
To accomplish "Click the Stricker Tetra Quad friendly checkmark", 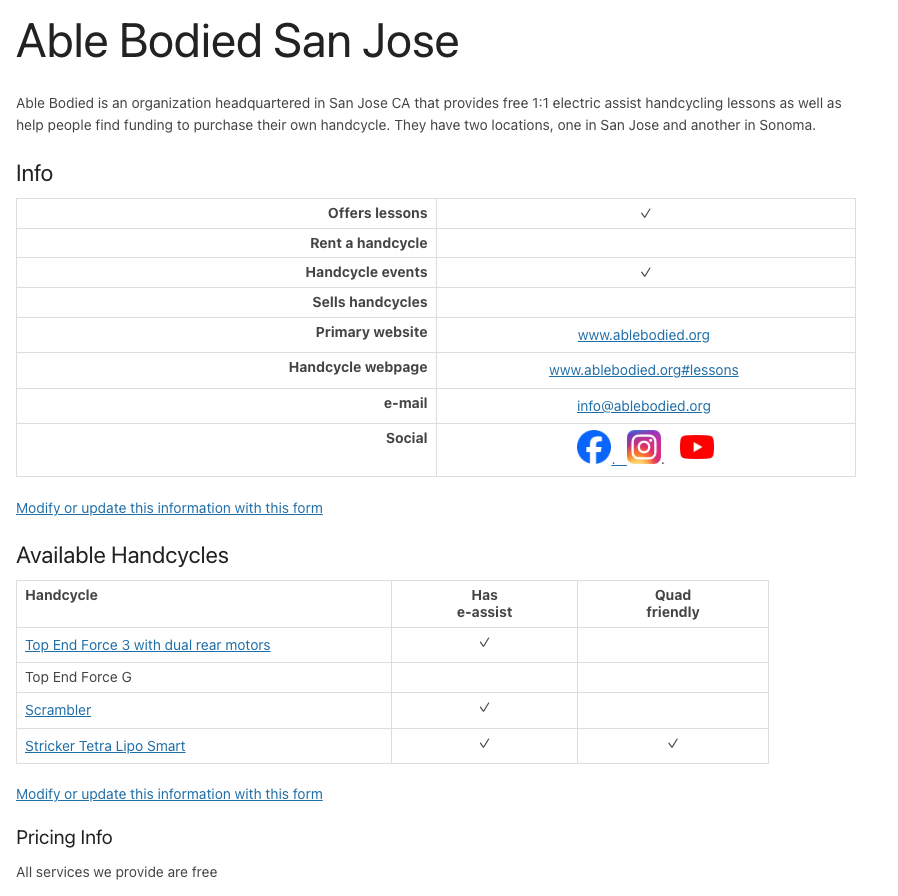I will (x=673, y=743).
